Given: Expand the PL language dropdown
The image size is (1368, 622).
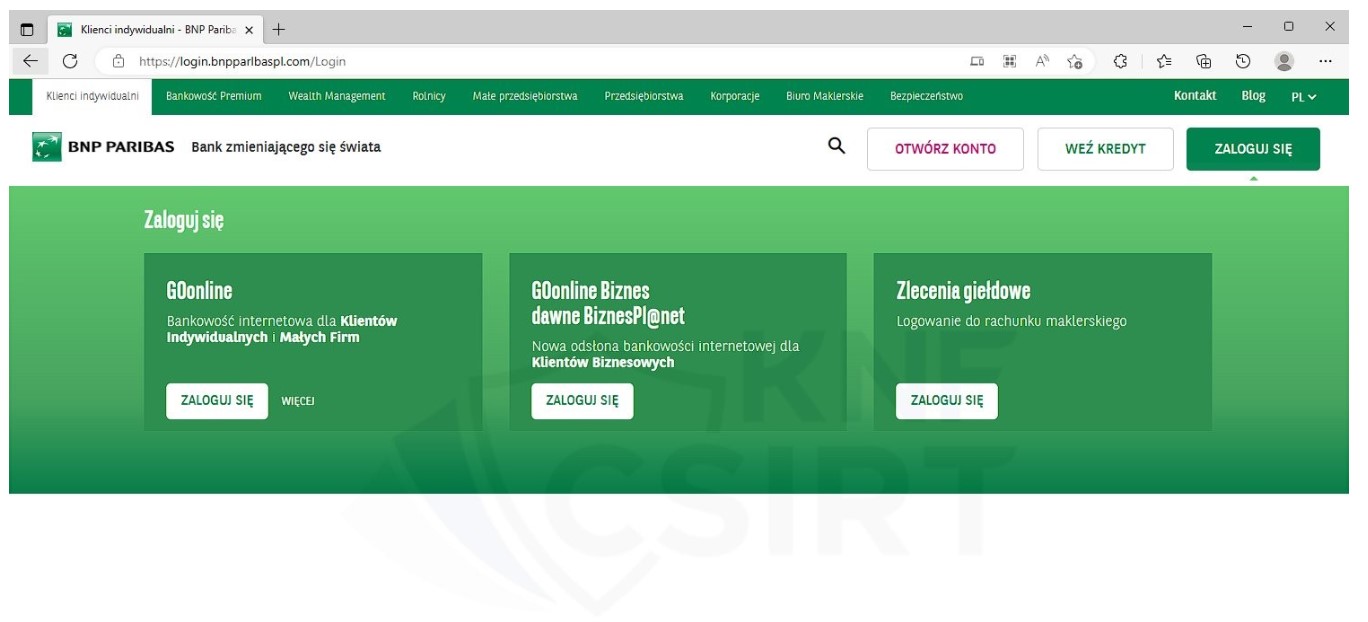Looking at the screenshot, I should click(1304, 97).
